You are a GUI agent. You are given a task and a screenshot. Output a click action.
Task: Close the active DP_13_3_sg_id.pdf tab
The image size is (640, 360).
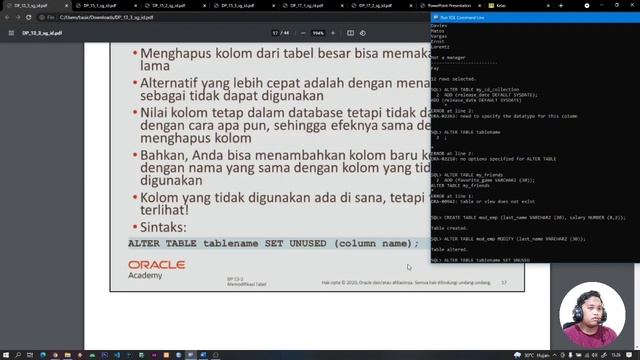click(x=67, y=6)
